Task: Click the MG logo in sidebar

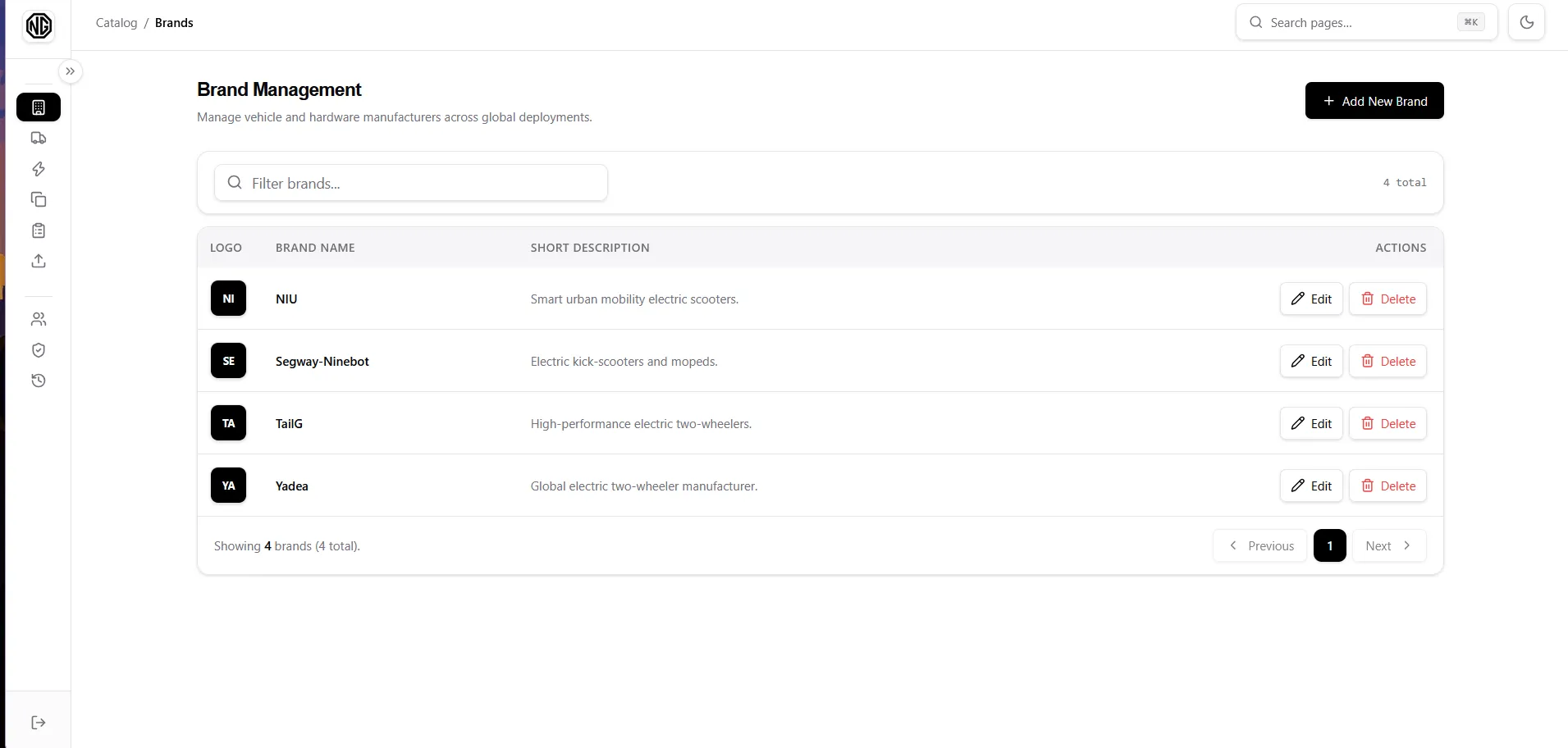Action: tap(39, 26)
